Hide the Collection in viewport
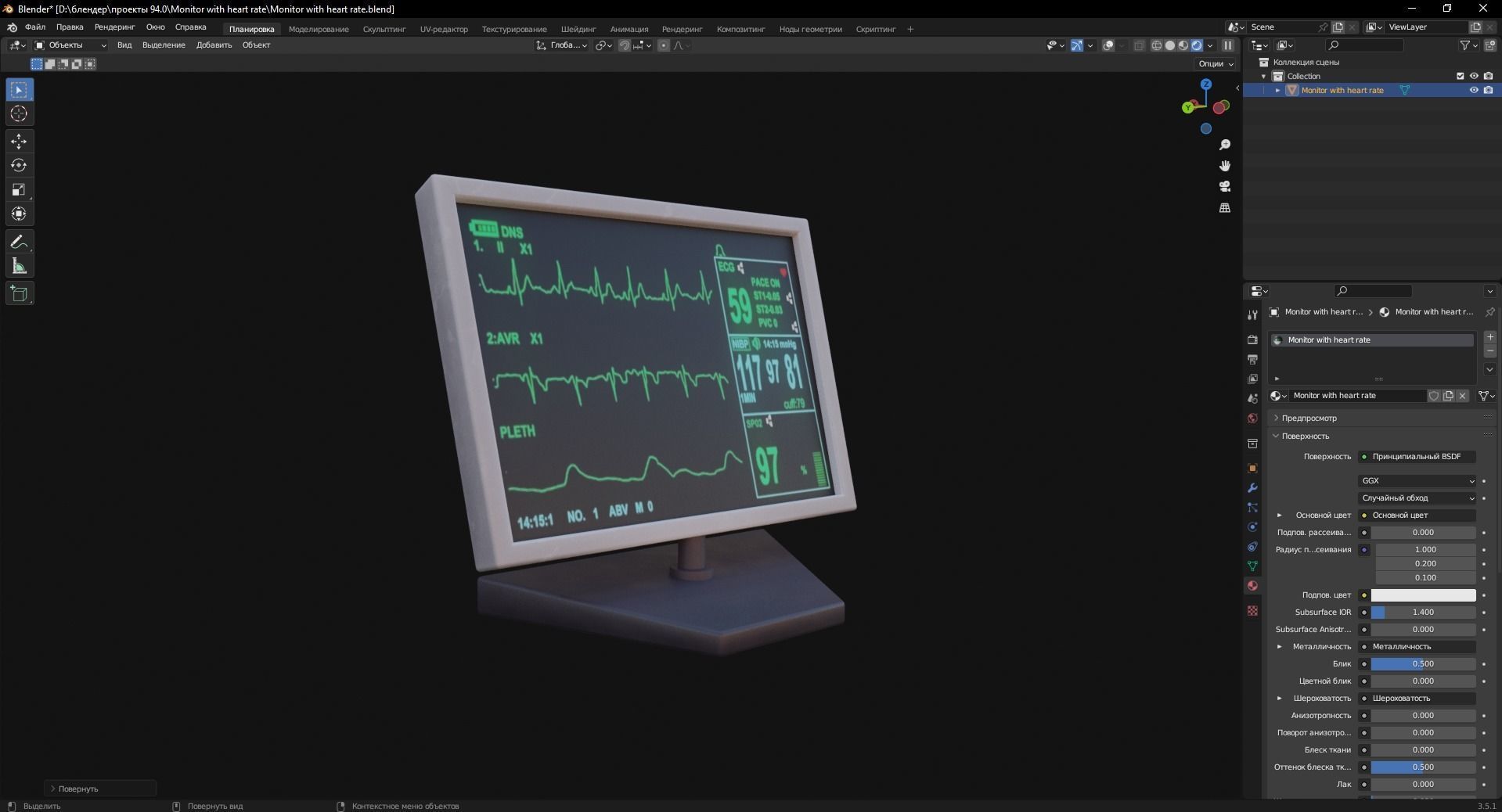 coord(1474,76)
